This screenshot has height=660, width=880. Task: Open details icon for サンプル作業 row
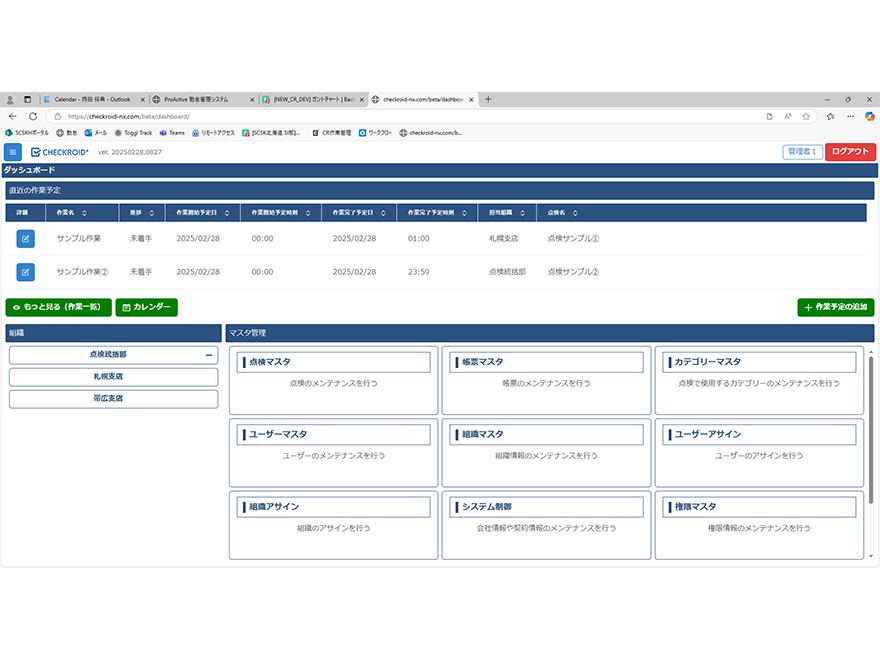coord(25,239)
